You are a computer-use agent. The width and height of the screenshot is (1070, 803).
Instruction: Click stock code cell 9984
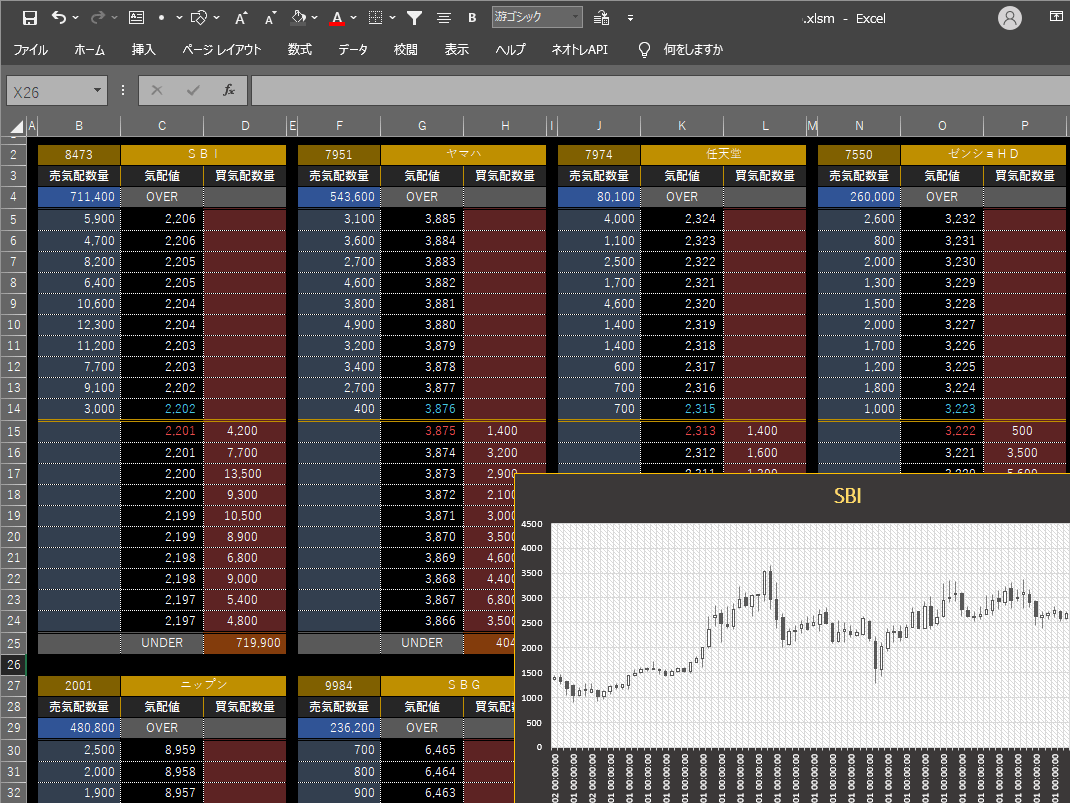tap(339, 686)
